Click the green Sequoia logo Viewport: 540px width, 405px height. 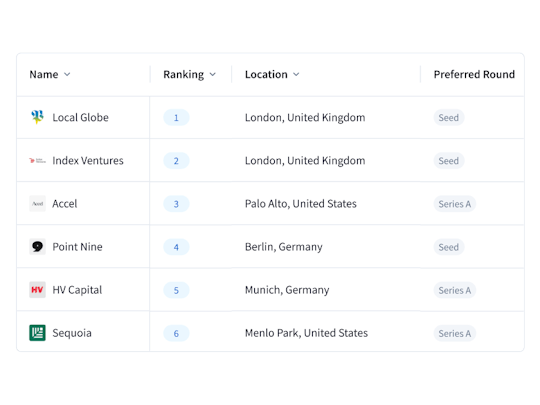click(x=37, y=333)
